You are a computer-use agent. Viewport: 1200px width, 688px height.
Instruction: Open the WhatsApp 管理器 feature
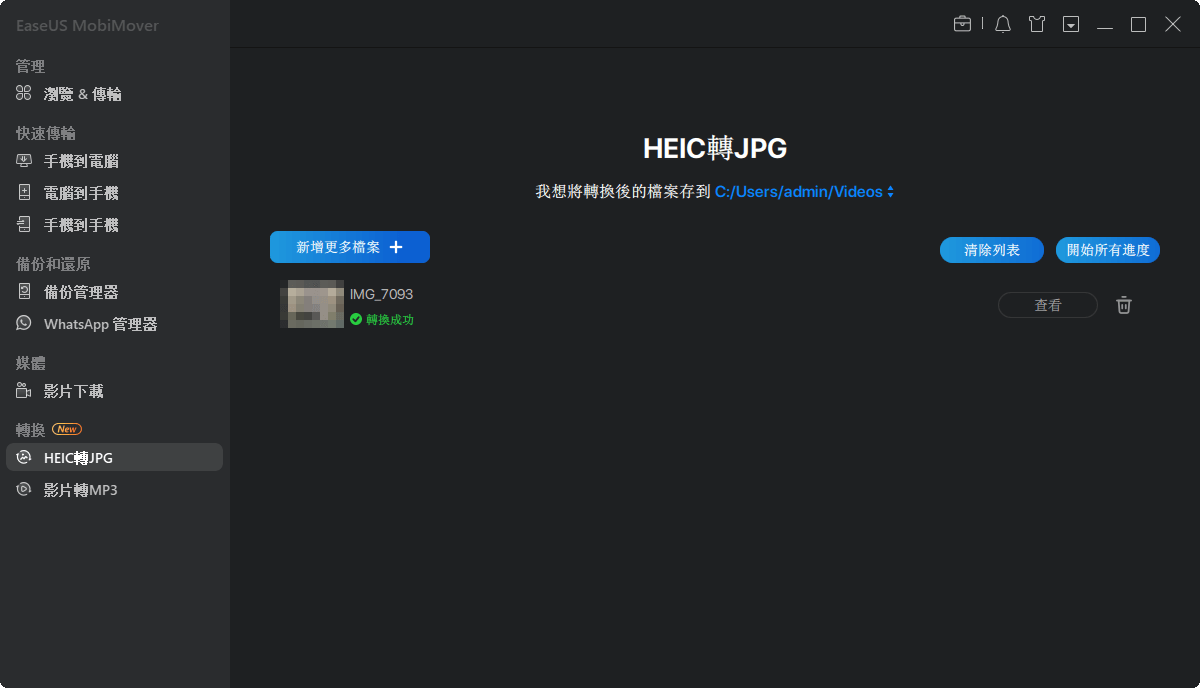pyautogui.click(x=93, y=323)
